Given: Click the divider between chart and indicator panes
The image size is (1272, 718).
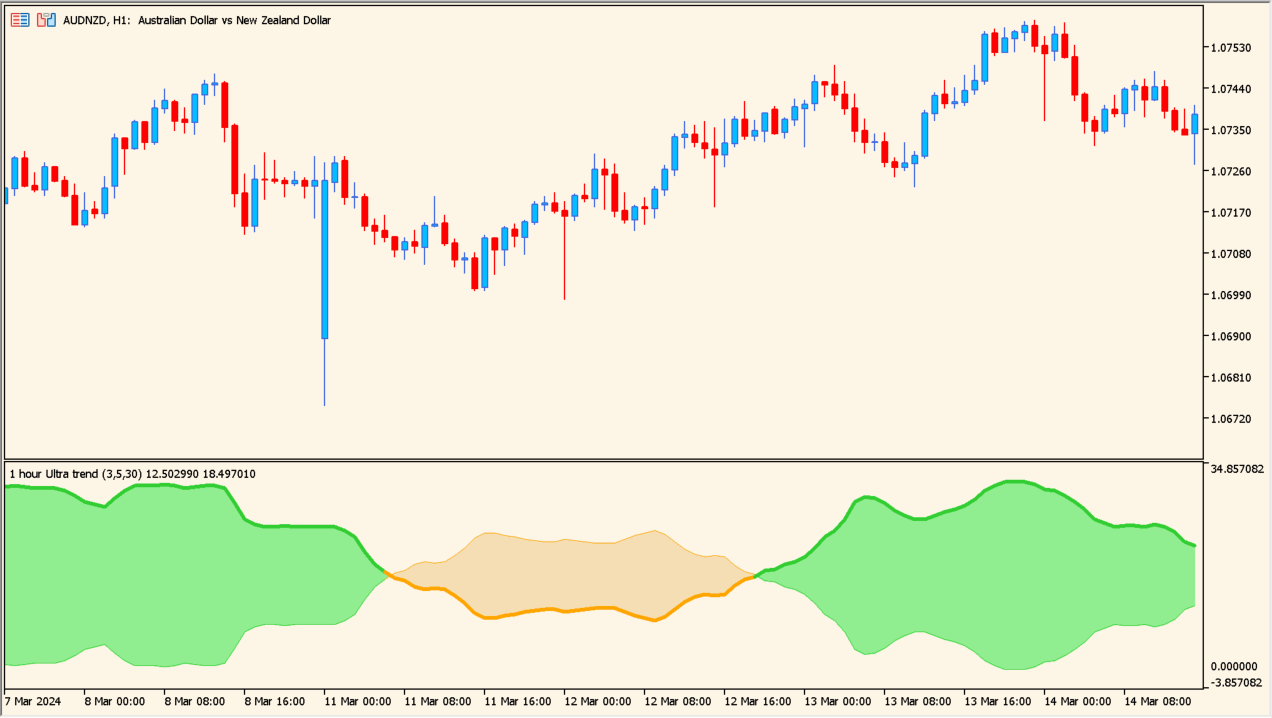Looking at the screenshot, I should coord(600,457).
